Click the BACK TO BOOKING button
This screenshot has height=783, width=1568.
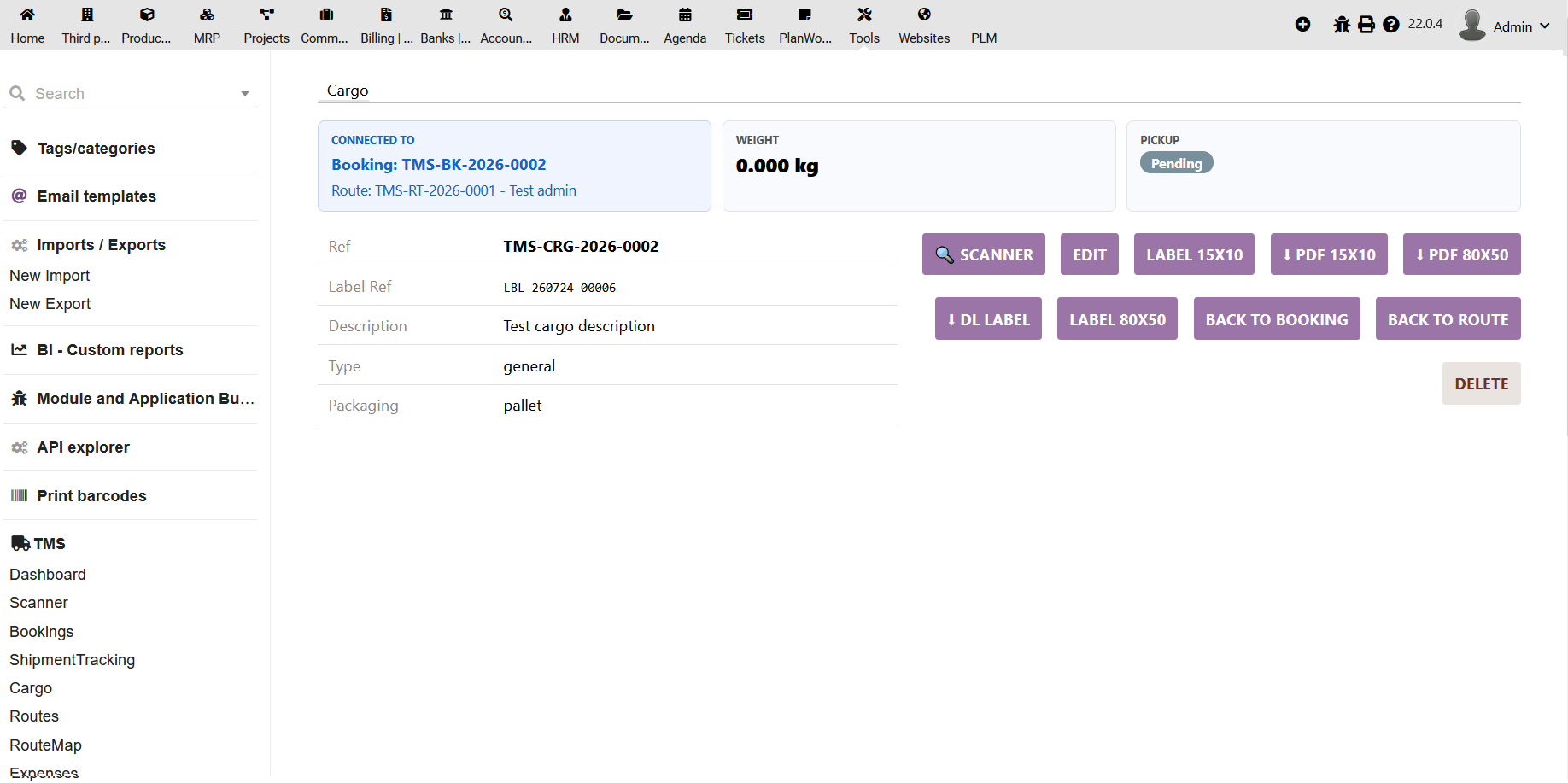1277,319
